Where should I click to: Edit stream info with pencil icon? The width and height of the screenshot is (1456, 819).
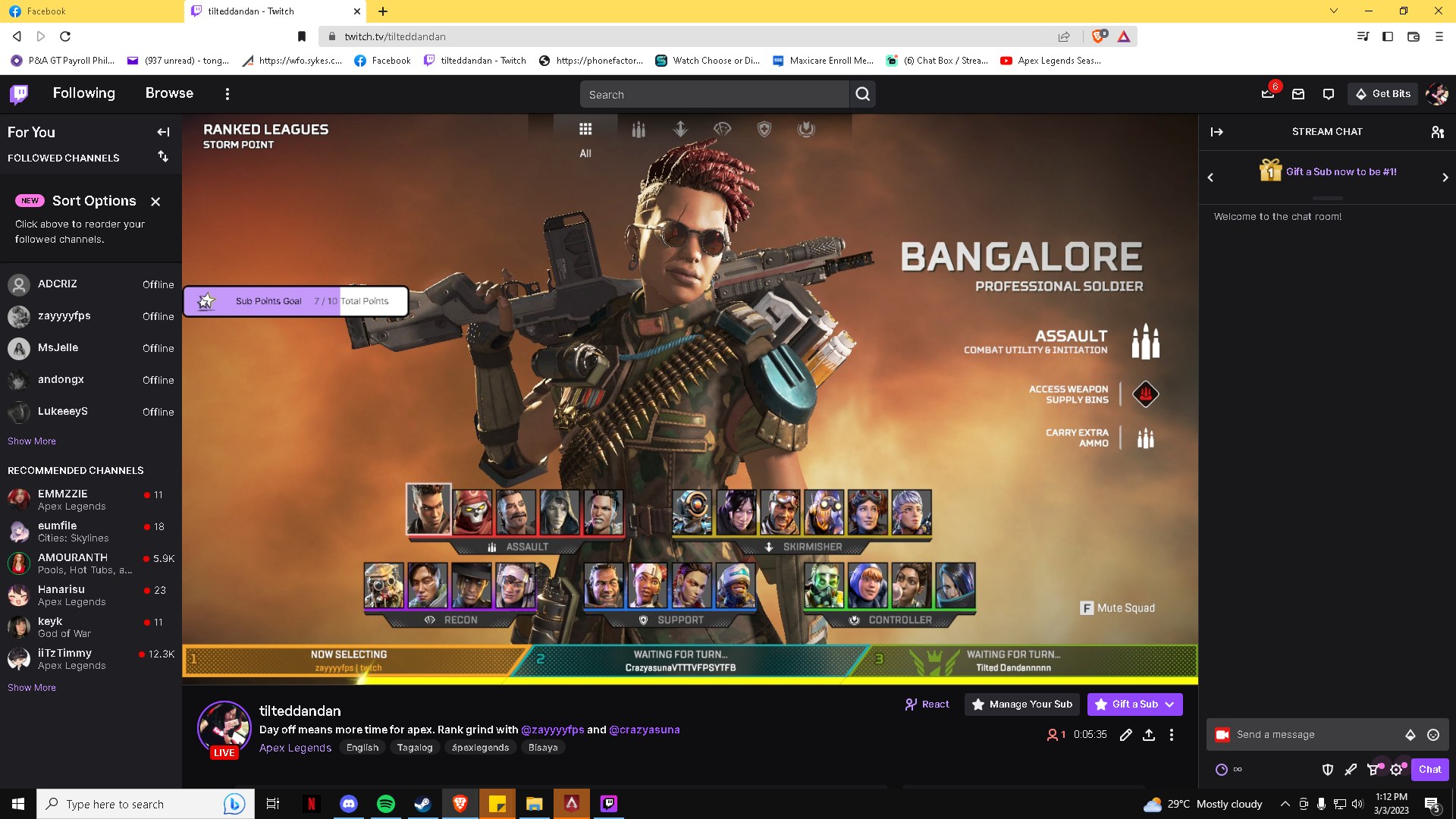click(1126, 735)
